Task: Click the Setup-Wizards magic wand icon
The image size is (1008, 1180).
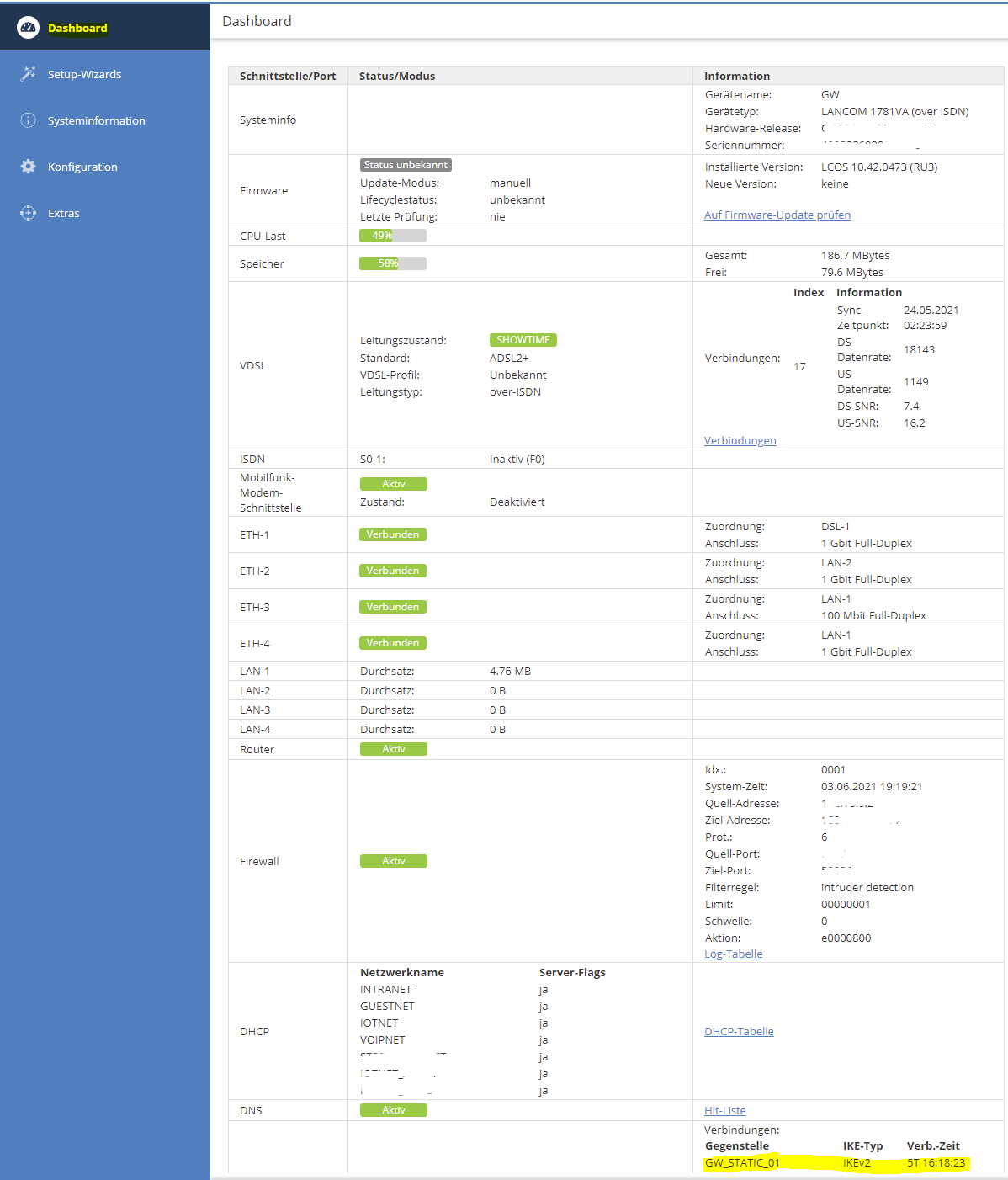Action: (28, 74)
